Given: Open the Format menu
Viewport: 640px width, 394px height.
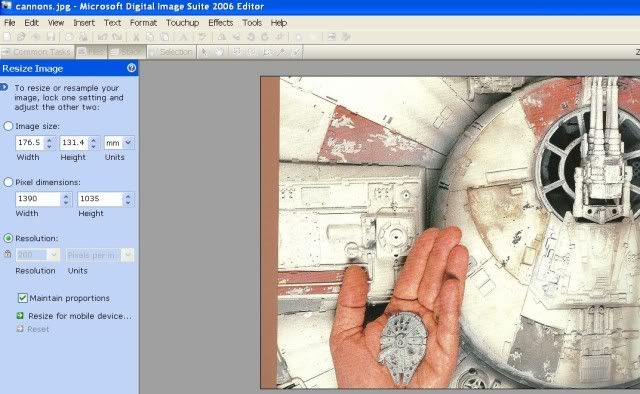Looking at the screenshot, I should click(x=143, y=23).
